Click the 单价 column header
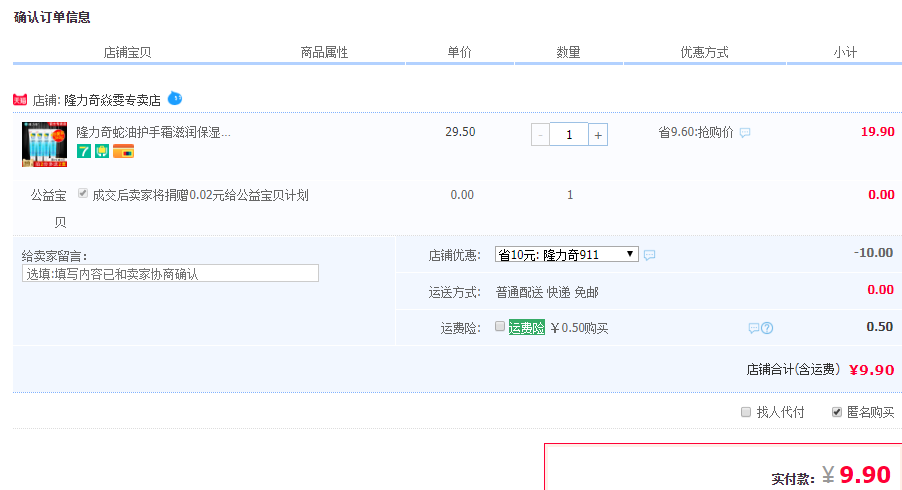The height and width of the screenshot is (490, 902). tap(460, 52)
